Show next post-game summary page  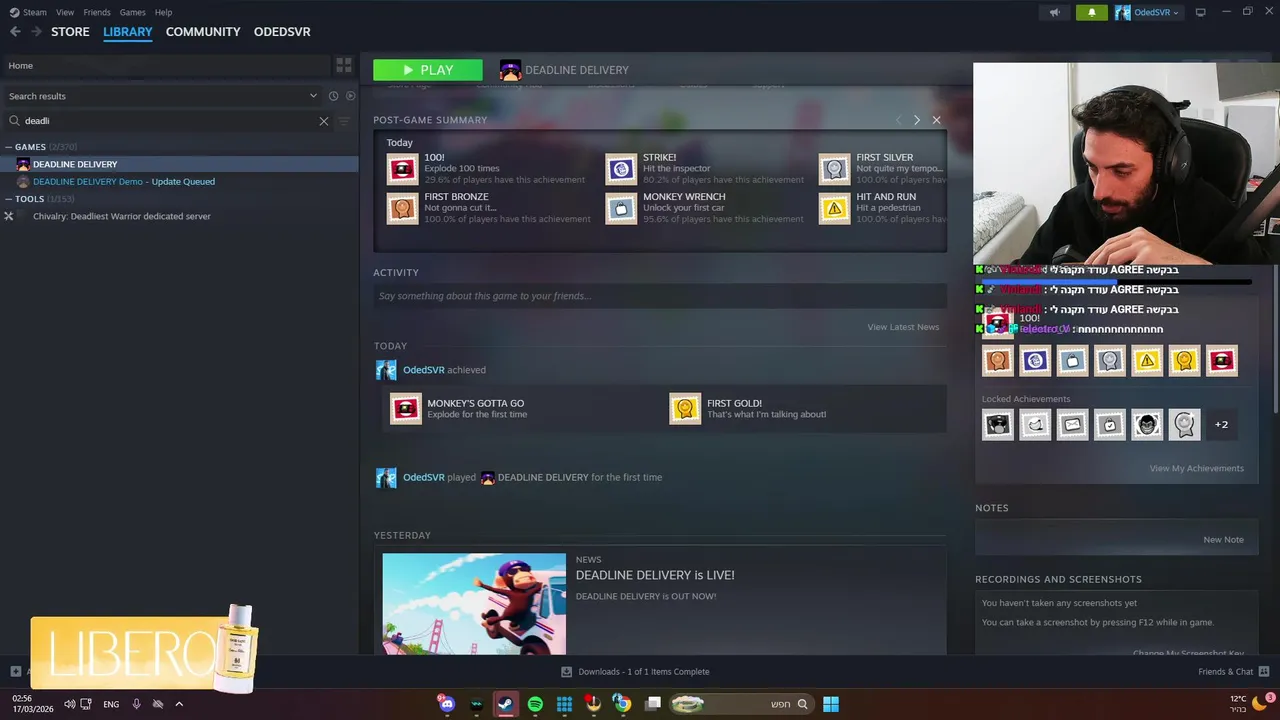[x=917, y=120]
